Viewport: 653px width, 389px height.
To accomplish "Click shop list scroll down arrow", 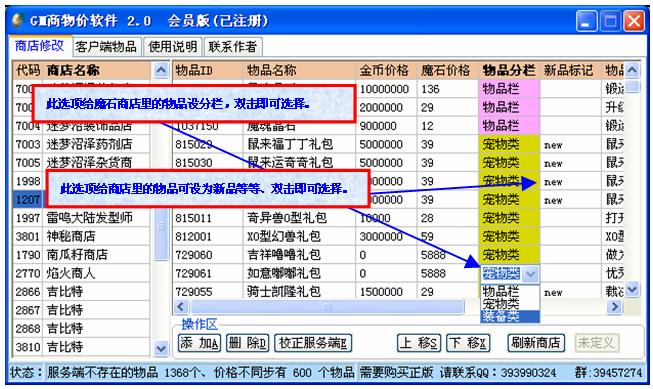I will (161, 348).
